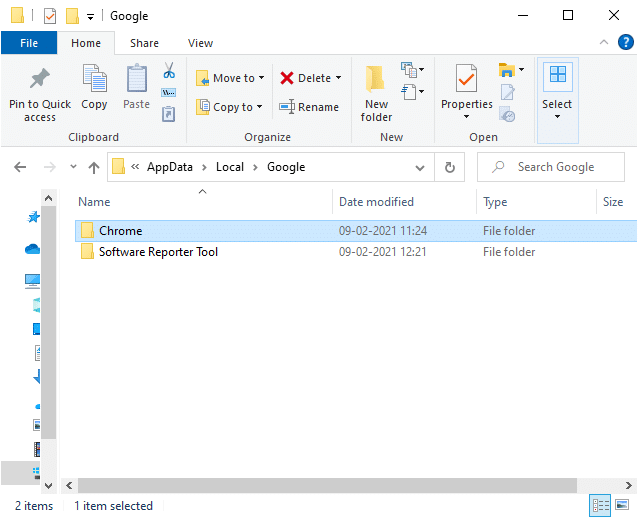Open the New item dropdown
638x518 pixels.
(x=413, y=70)
